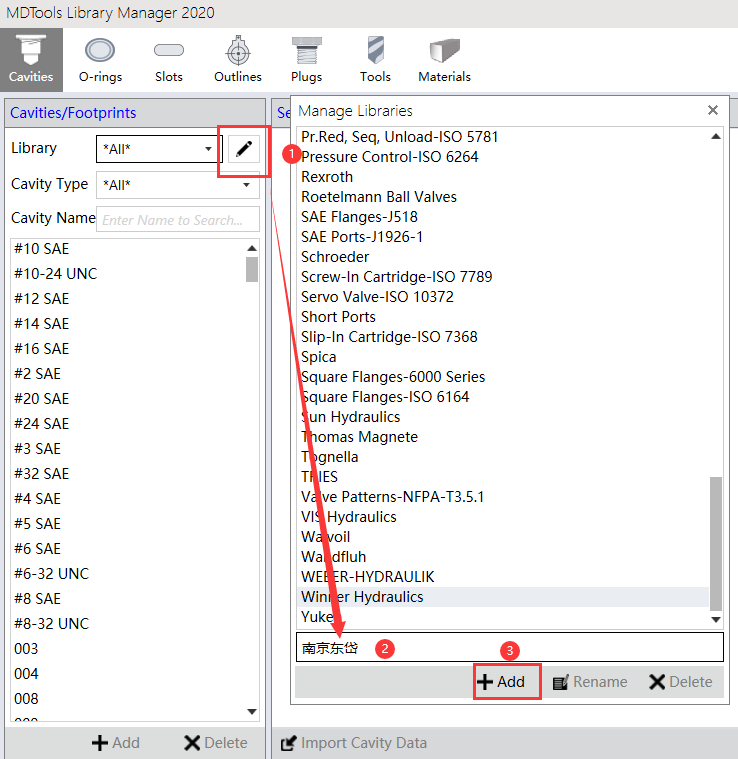The image size is (738, 759).
Task: Click libraries list scroll down arrow
Action: pos(716,620)
